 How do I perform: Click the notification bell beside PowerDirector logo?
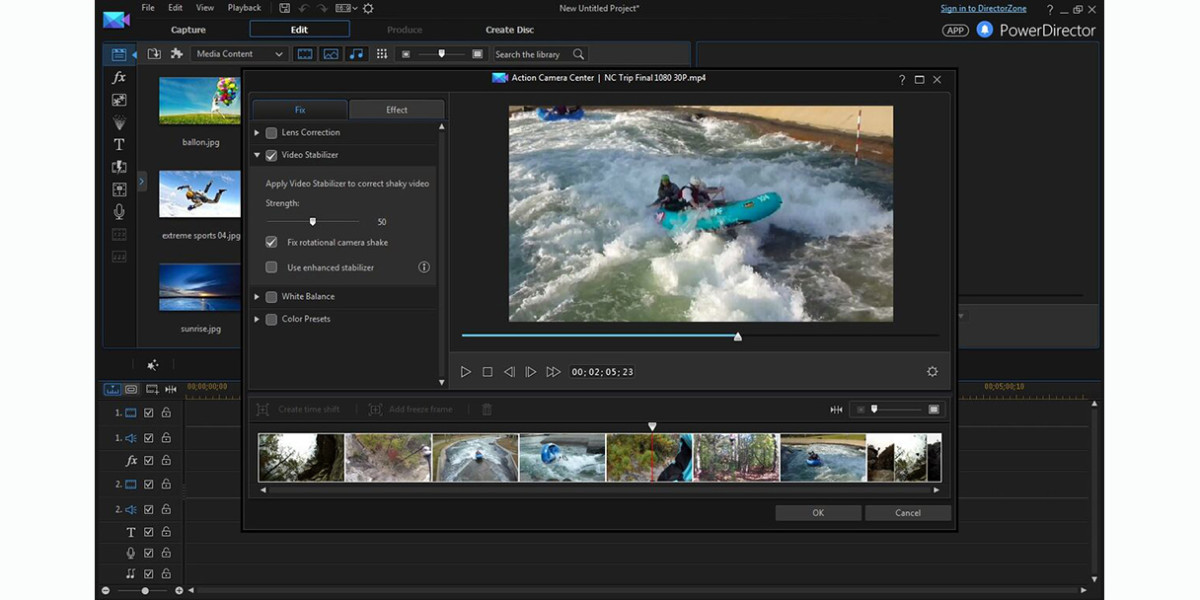pos(984,30)
